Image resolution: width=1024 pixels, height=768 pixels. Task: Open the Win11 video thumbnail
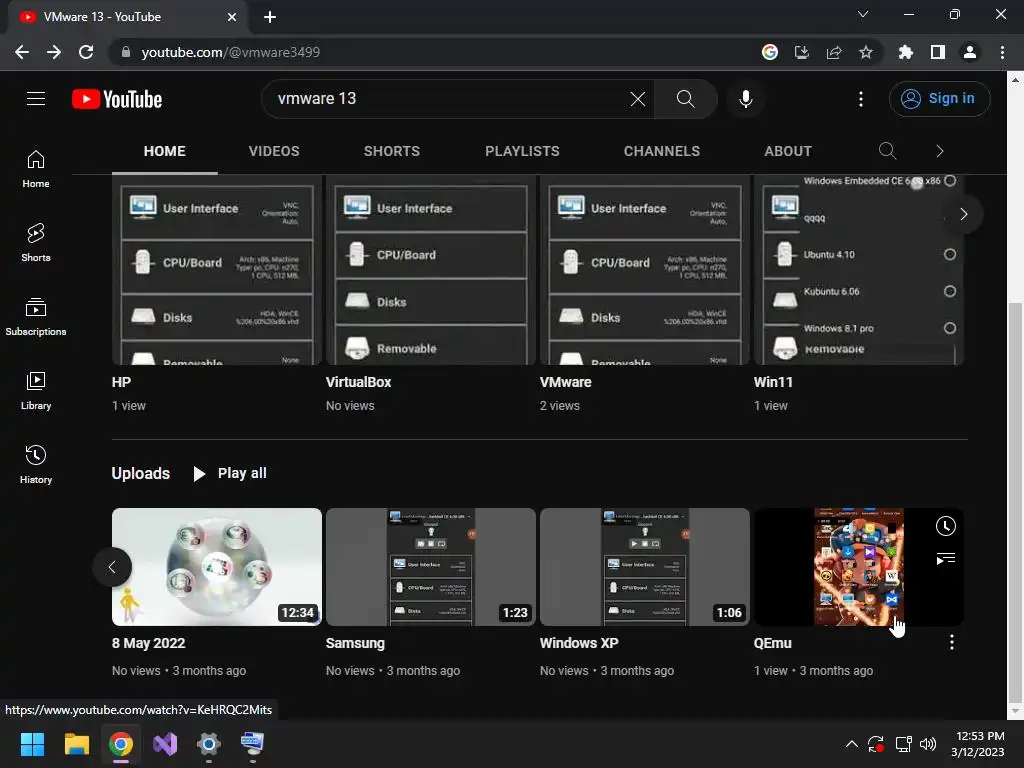coord(859,270)
